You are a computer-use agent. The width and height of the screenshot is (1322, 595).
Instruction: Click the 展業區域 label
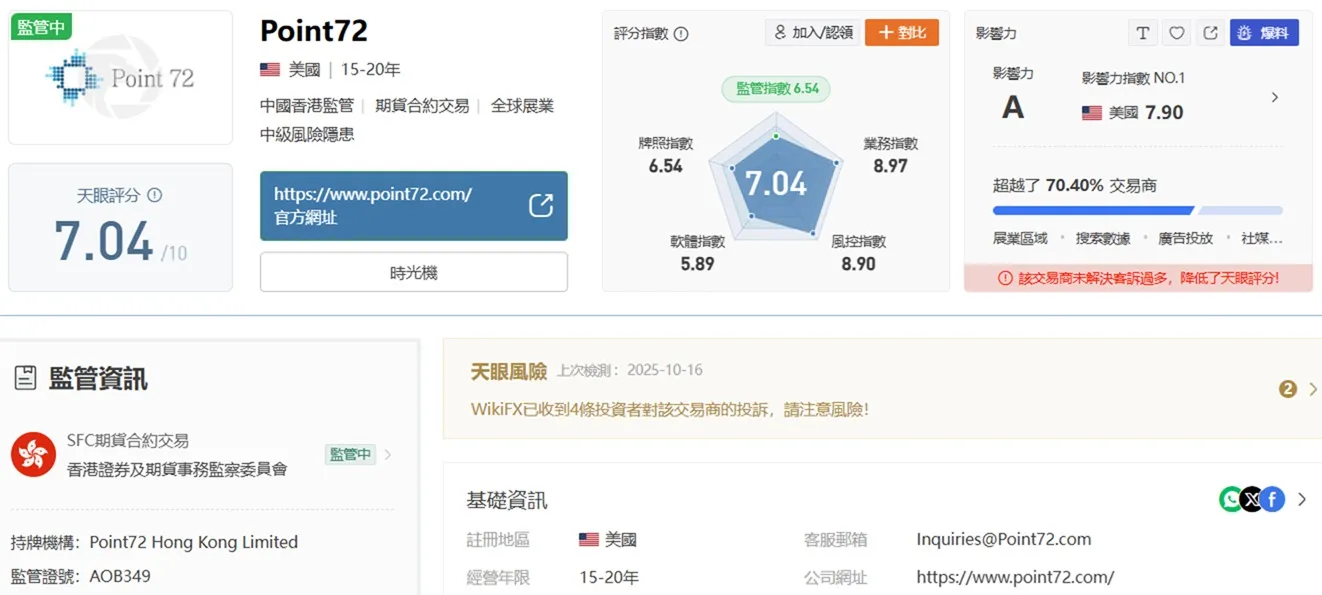pyautogui.click(x=1020, y=238)
